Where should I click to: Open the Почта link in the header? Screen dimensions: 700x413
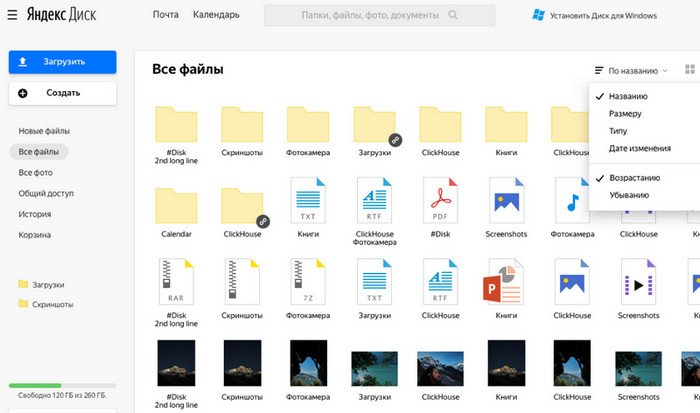pyautogui.click(x=166, y=15)
